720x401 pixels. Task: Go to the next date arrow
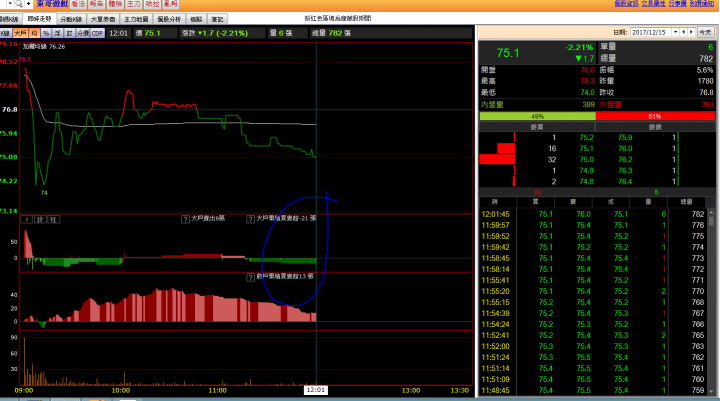[x=691, y=32]
